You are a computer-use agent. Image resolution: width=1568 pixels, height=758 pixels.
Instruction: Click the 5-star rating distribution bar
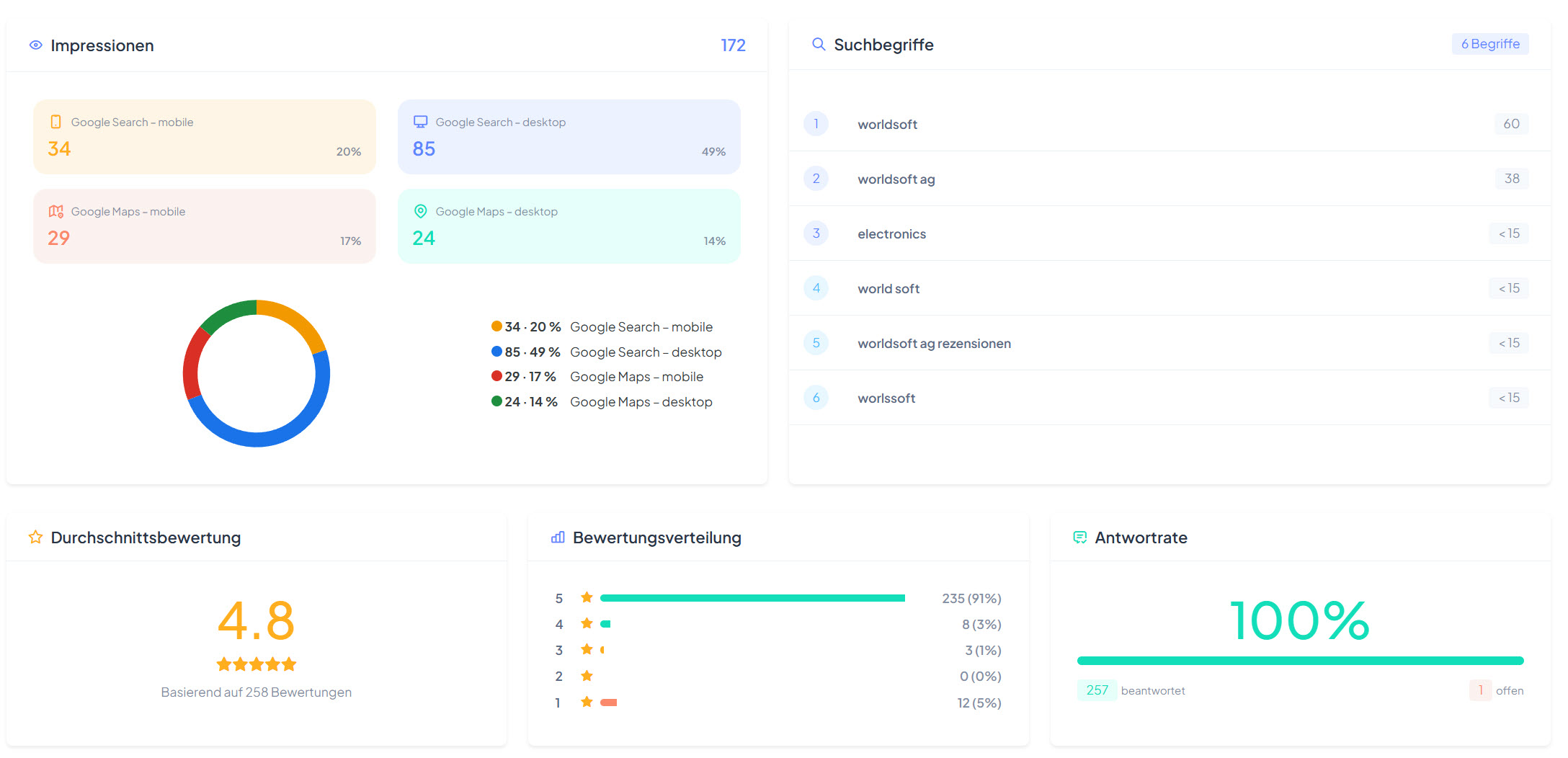pos(752,598)
